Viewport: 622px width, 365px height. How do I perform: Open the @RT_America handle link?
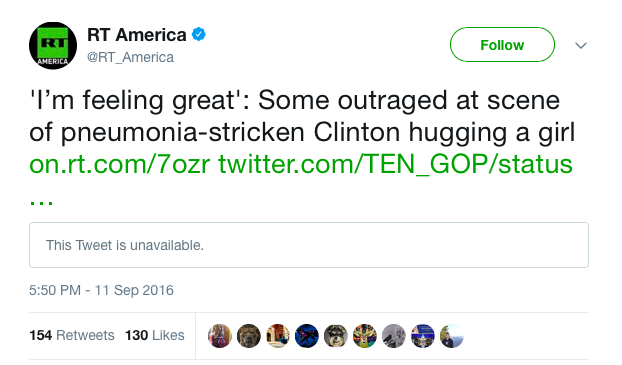point(130,57)
